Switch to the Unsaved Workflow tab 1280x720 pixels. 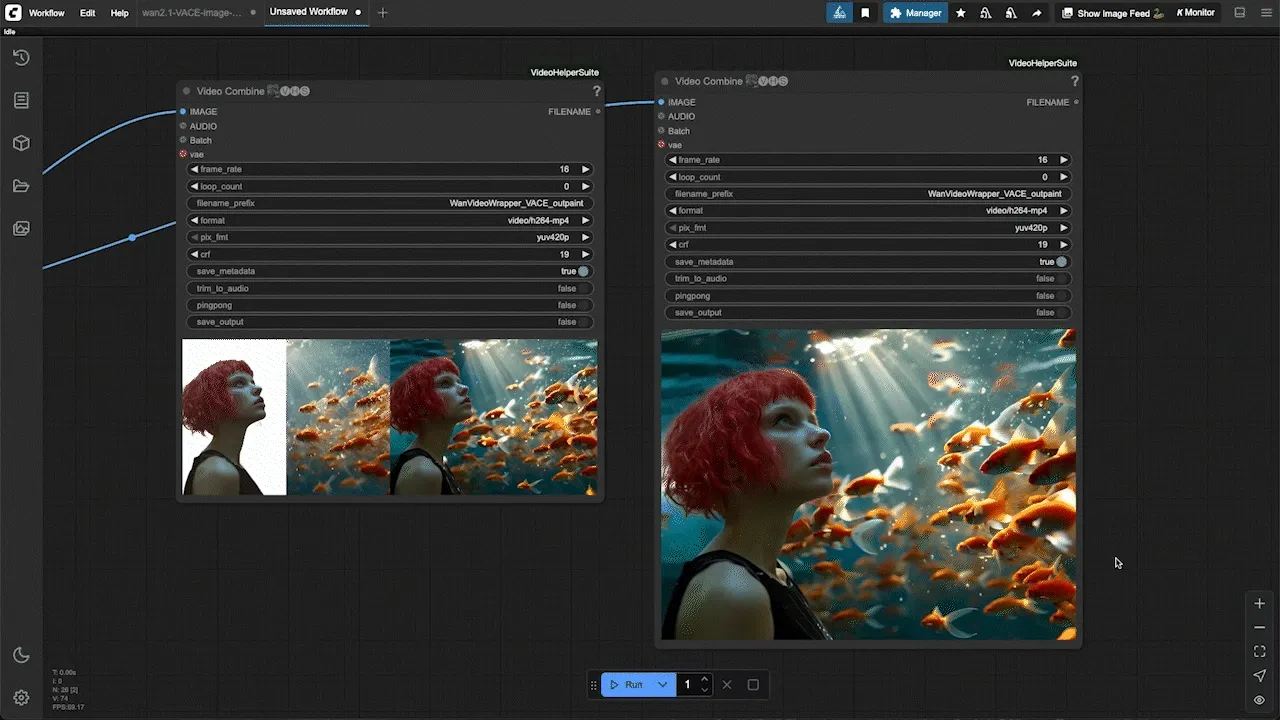[309, 12]
